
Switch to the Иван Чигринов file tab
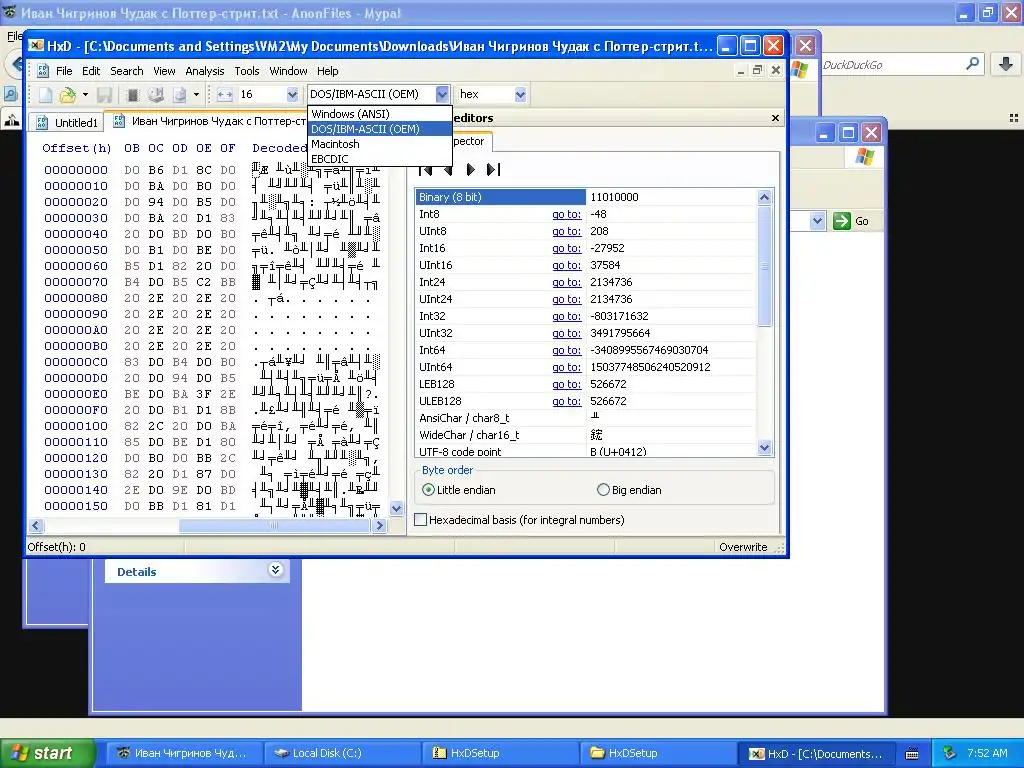point(209,121)
